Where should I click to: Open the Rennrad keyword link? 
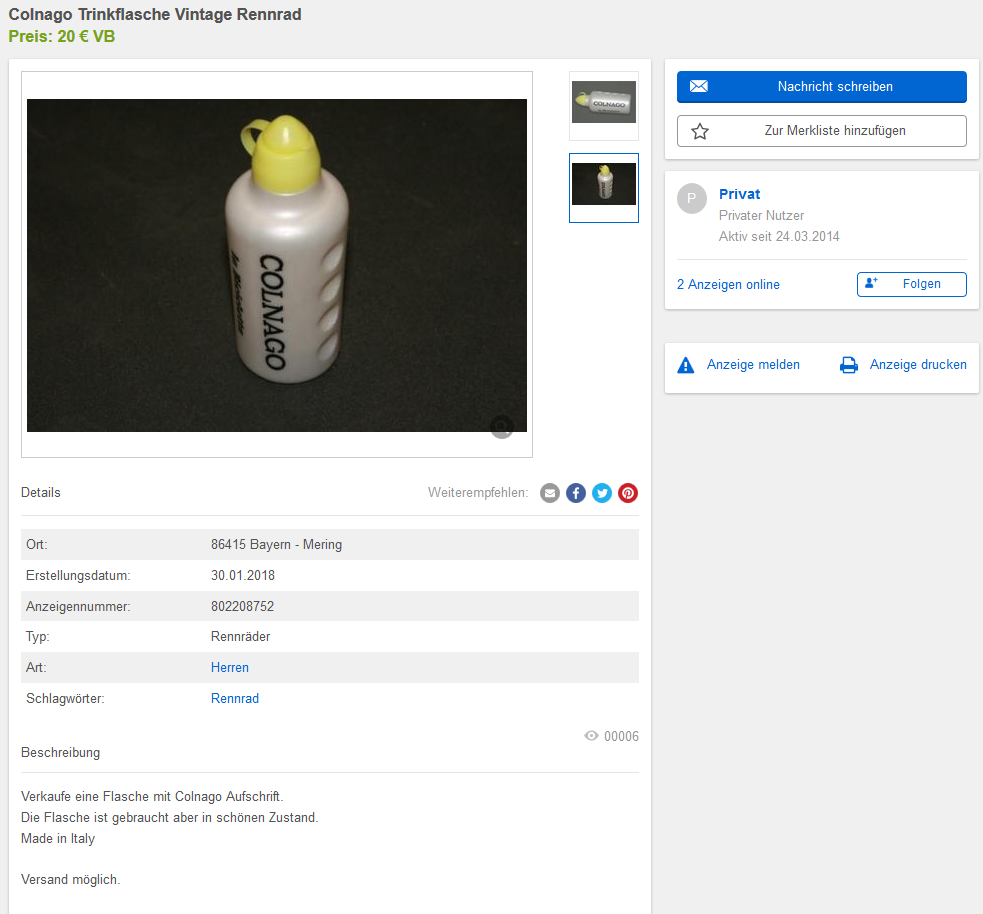pos(234,698)
